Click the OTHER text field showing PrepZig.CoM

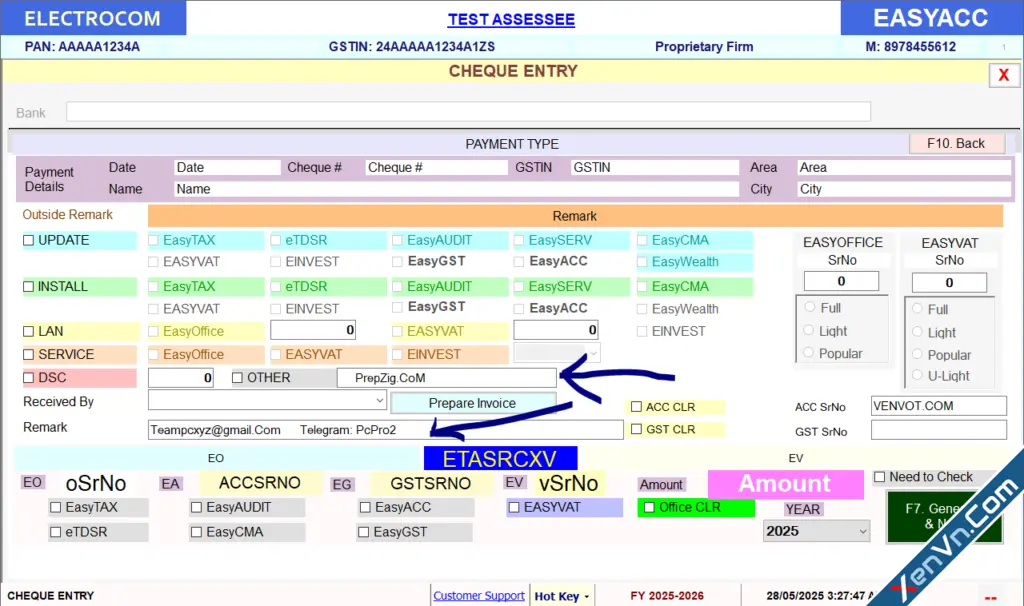447,378
